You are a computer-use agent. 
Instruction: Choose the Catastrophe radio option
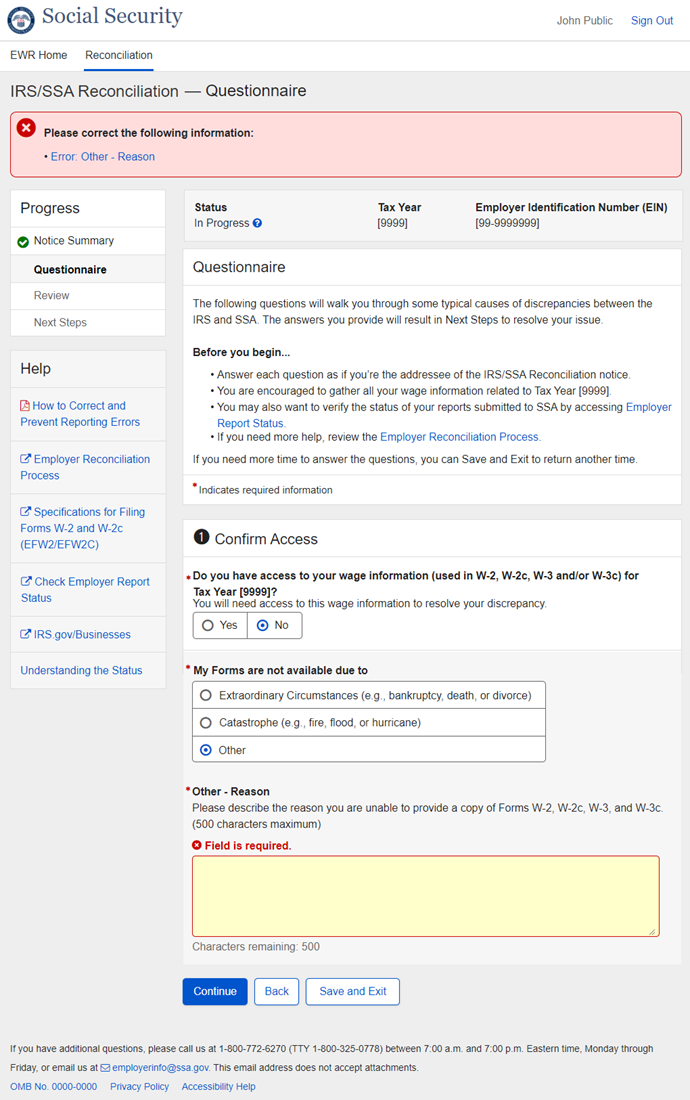pyautogui.click(x=206, y=722)
